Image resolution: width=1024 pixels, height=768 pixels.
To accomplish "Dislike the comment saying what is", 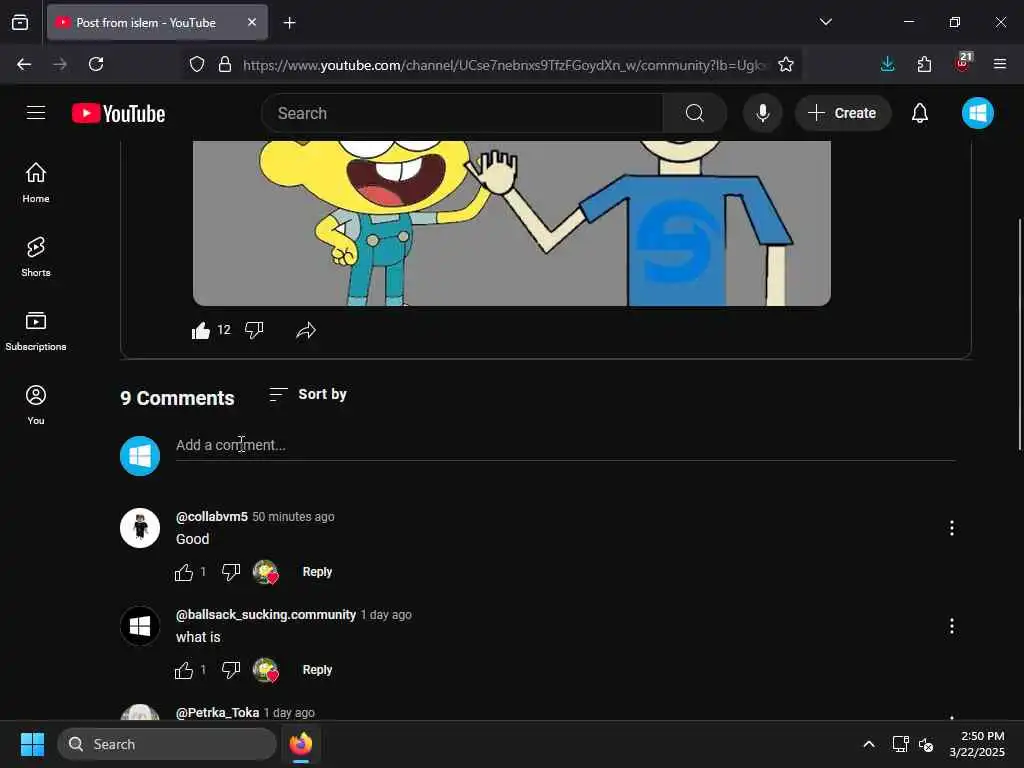I will coord(231,670).
